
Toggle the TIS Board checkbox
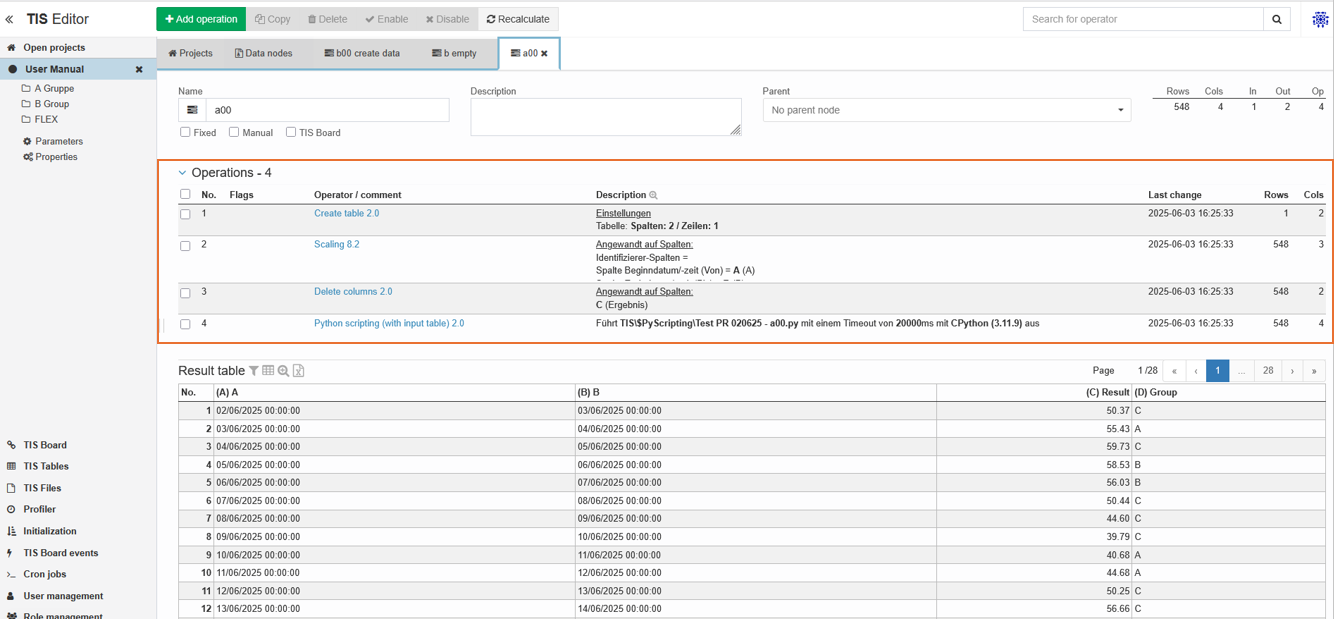(291, 132)
